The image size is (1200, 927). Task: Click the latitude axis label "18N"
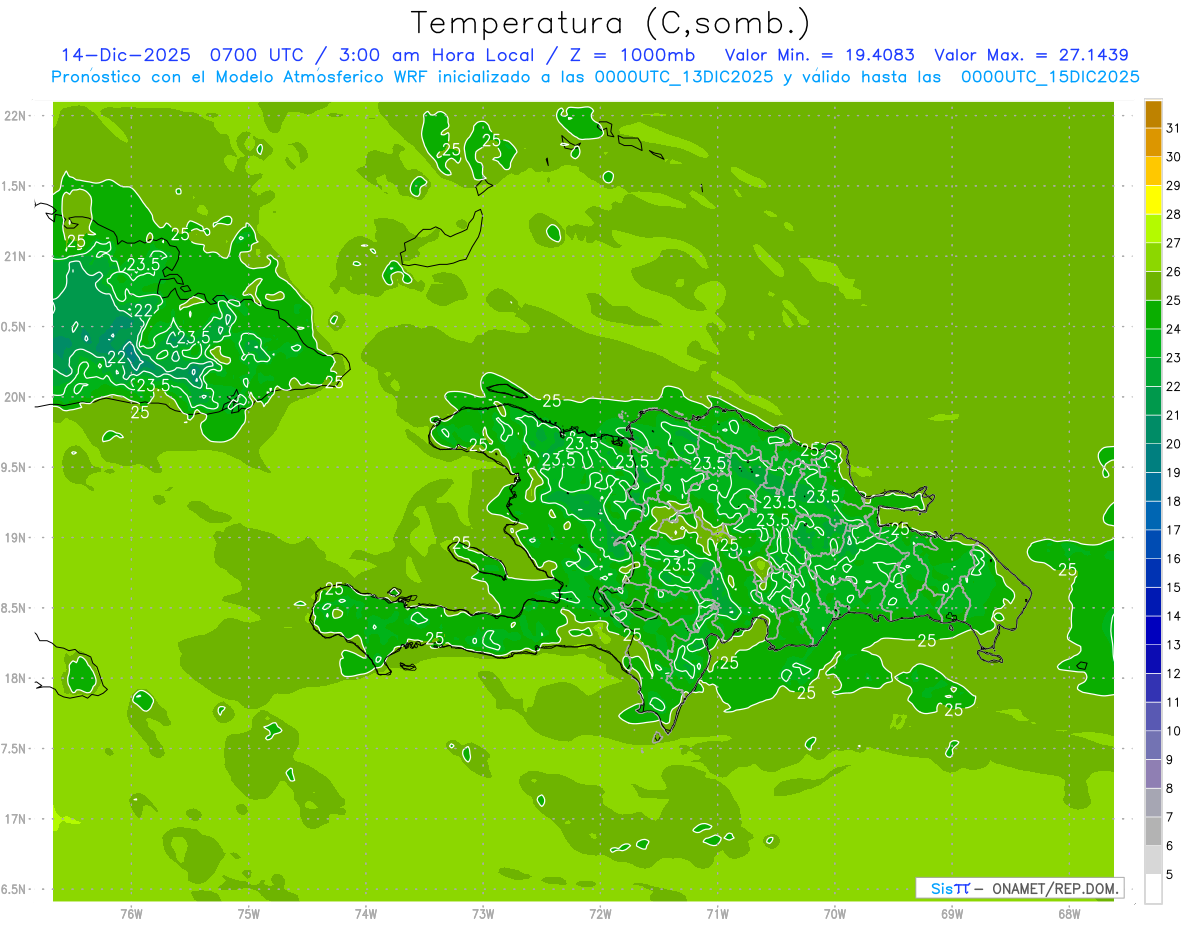coord(16,678)
